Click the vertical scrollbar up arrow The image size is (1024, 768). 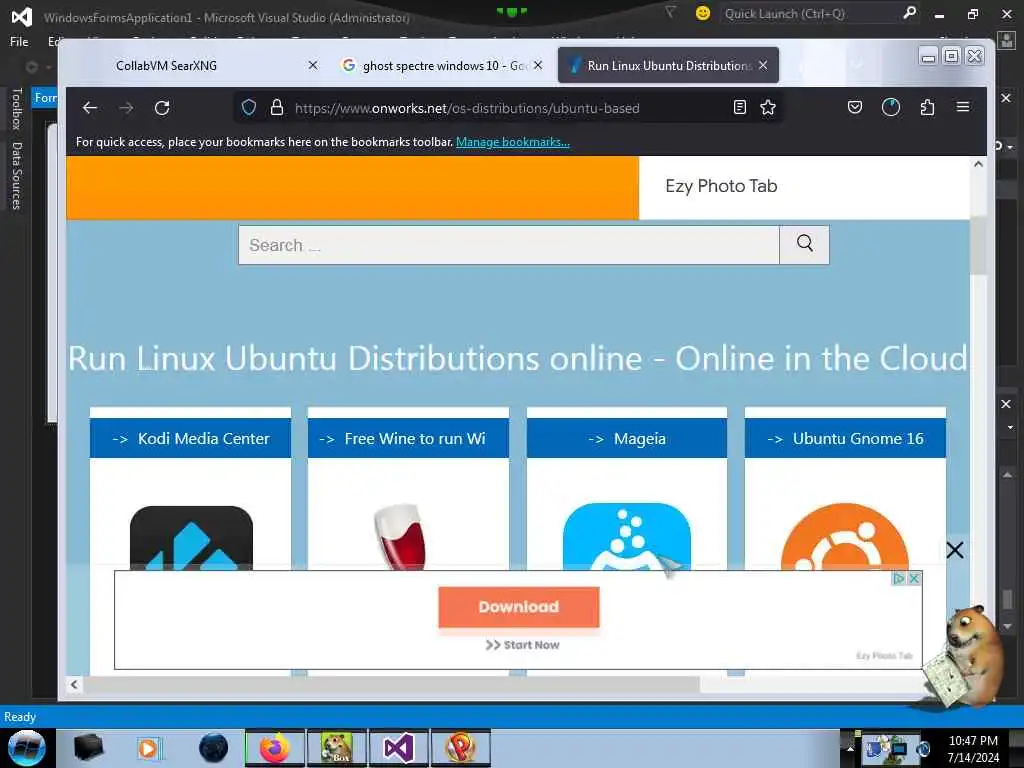coord(978,164)
